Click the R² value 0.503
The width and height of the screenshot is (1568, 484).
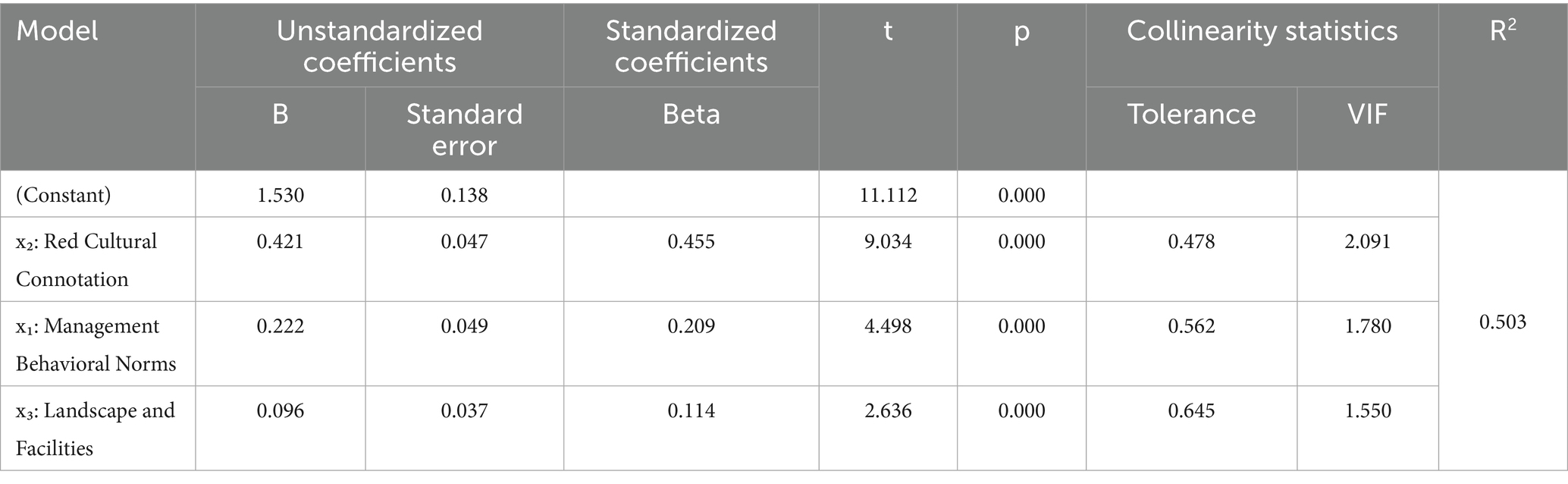click(1502, 322)
